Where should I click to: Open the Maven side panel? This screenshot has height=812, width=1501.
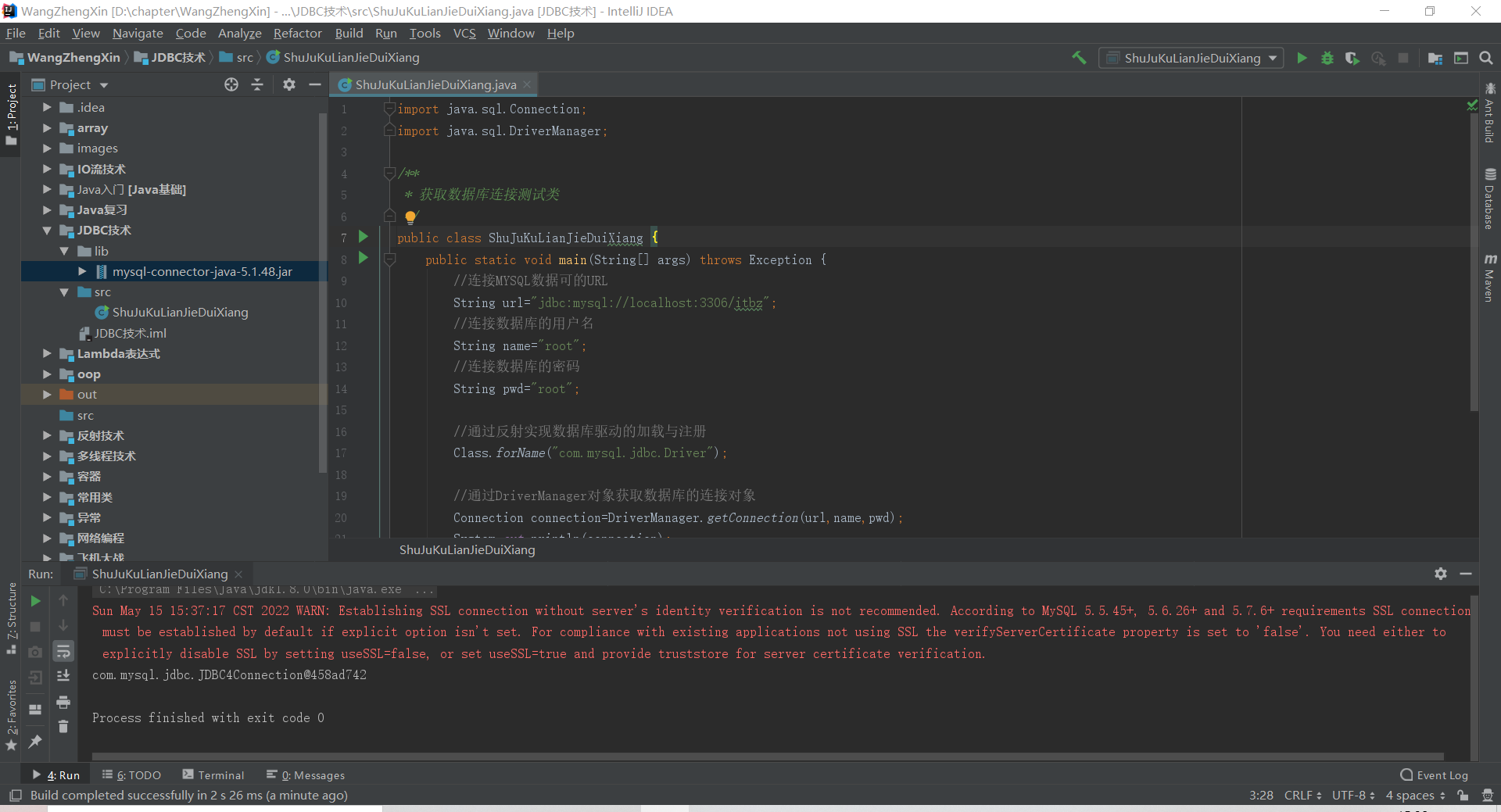tap(1490, 278)
